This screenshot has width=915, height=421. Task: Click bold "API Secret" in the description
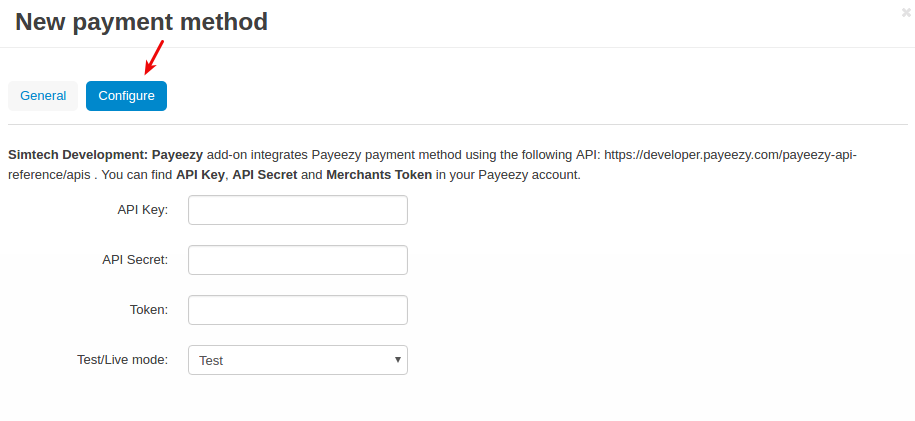[x=265, y=175]
